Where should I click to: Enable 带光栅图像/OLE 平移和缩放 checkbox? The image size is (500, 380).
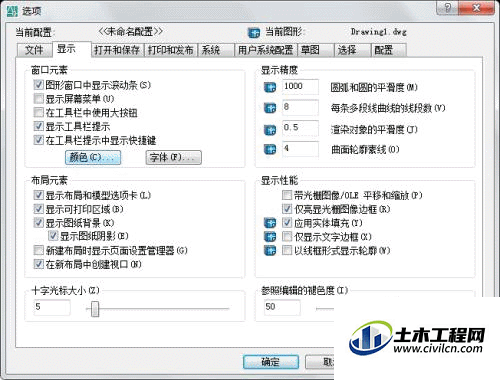(x=287, y=195)
